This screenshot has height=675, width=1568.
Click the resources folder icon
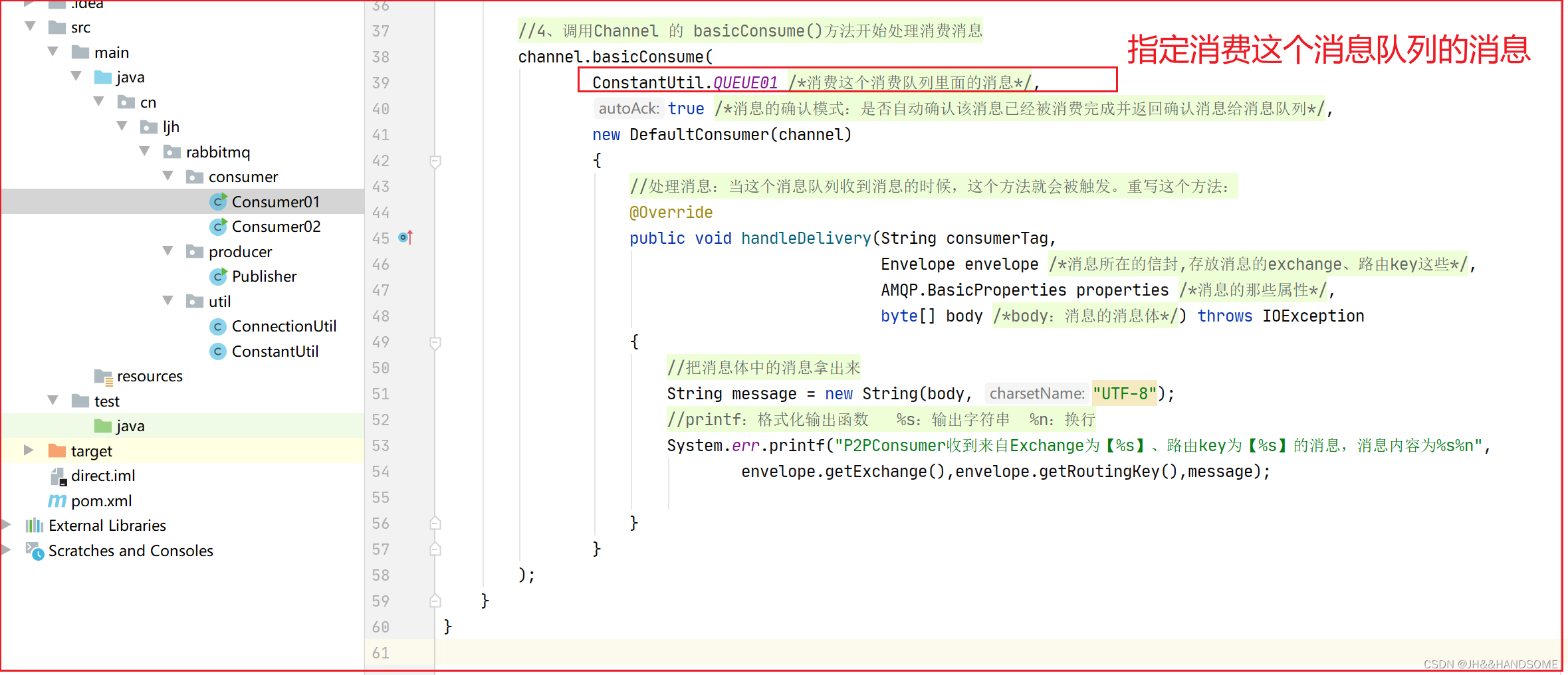click(x=104, y=377)
